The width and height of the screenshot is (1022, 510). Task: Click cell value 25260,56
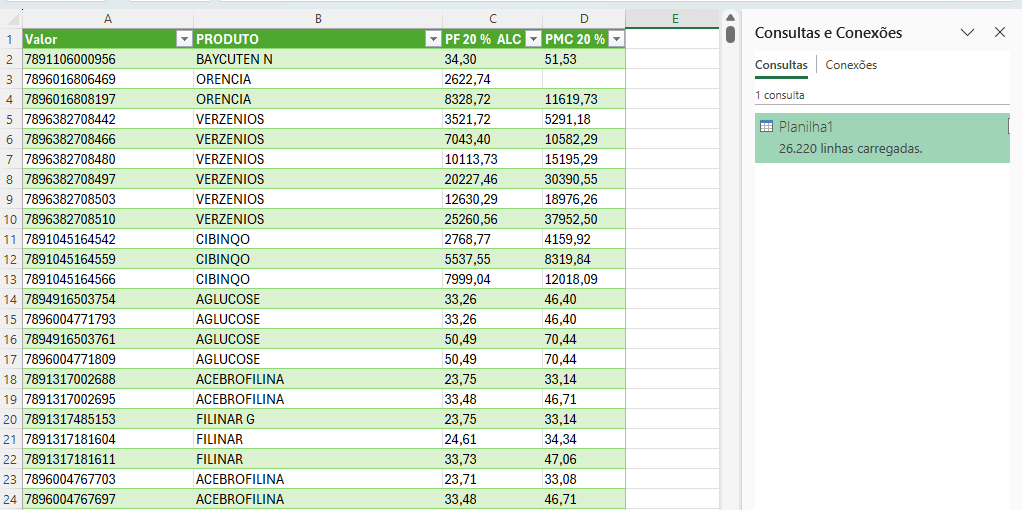[x=492, y=218]
